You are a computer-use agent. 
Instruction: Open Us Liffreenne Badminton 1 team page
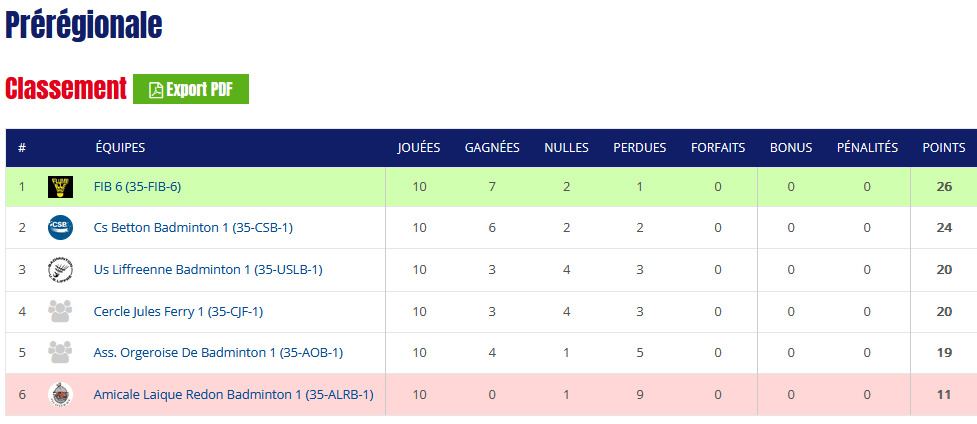208,269
